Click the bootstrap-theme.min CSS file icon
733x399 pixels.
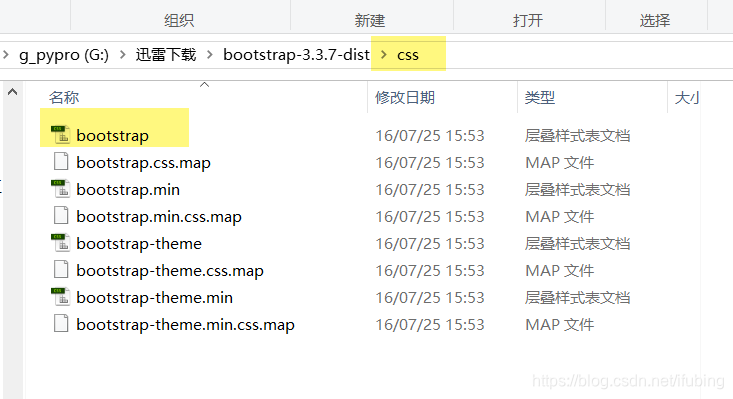click(60, 297)
